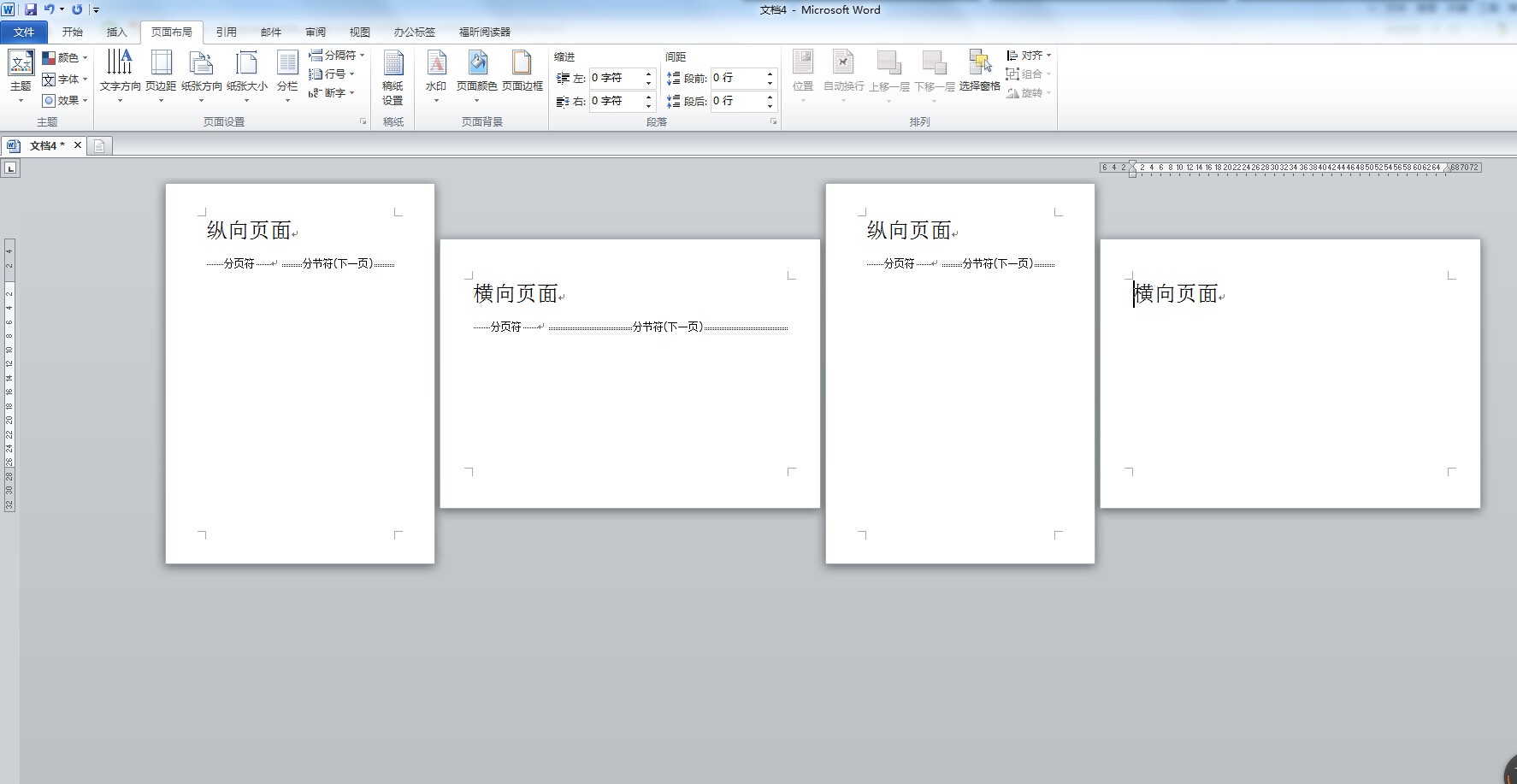Open Breaks (分隔符) dropdown
The height and width of the screenshot is (784, 1517).
point(337,55)
